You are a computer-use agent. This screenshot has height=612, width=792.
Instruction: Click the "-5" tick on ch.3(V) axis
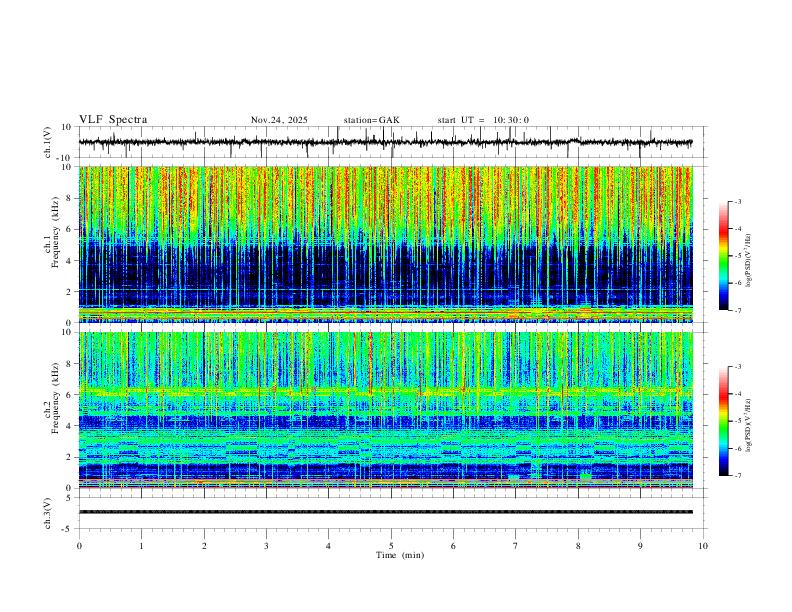(67, 529)
